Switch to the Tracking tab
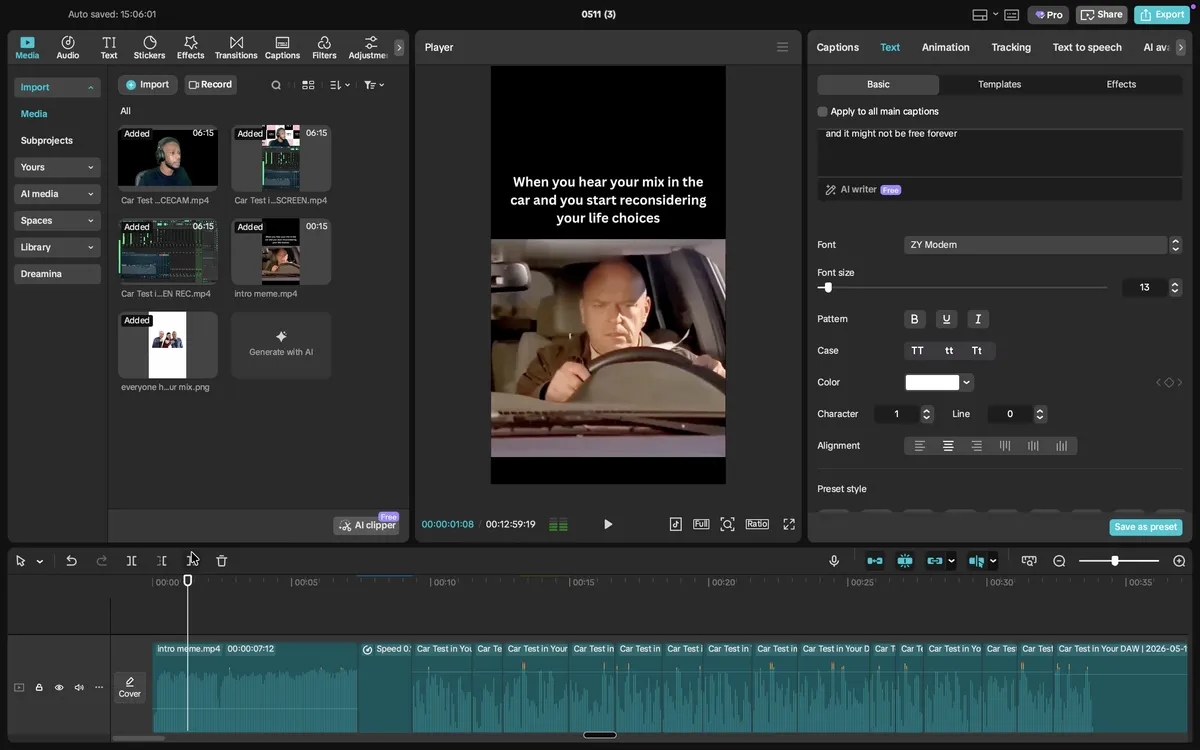The width and height of the screenshot is (1200, 750). point(1011,47)
